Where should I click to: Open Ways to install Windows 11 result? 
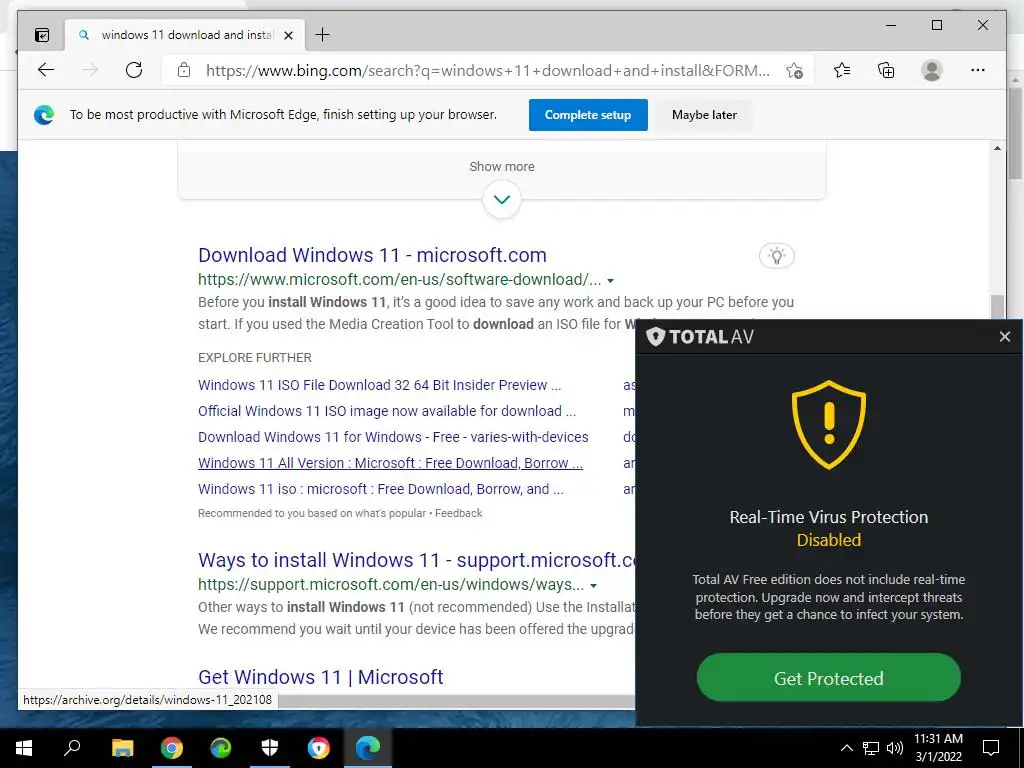417,560
